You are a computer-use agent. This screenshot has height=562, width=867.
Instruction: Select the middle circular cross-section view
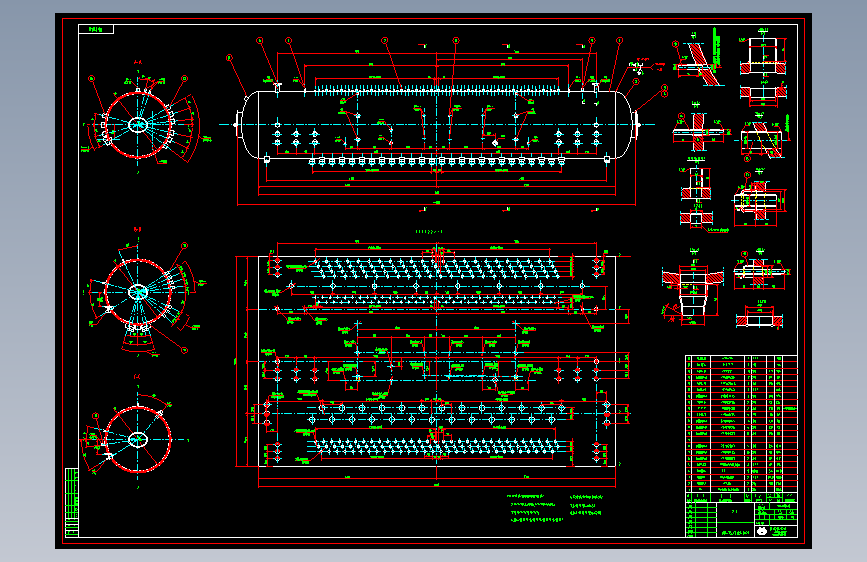[x=139, y=292]
